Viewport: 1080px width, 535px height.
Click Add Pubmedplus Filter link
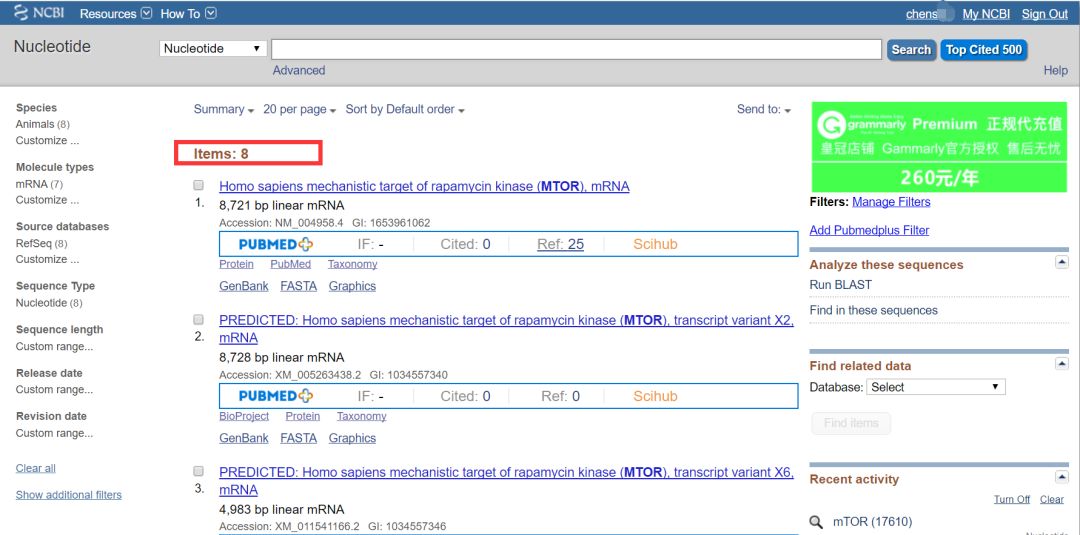pyautogui.click(x=869, y=231)
